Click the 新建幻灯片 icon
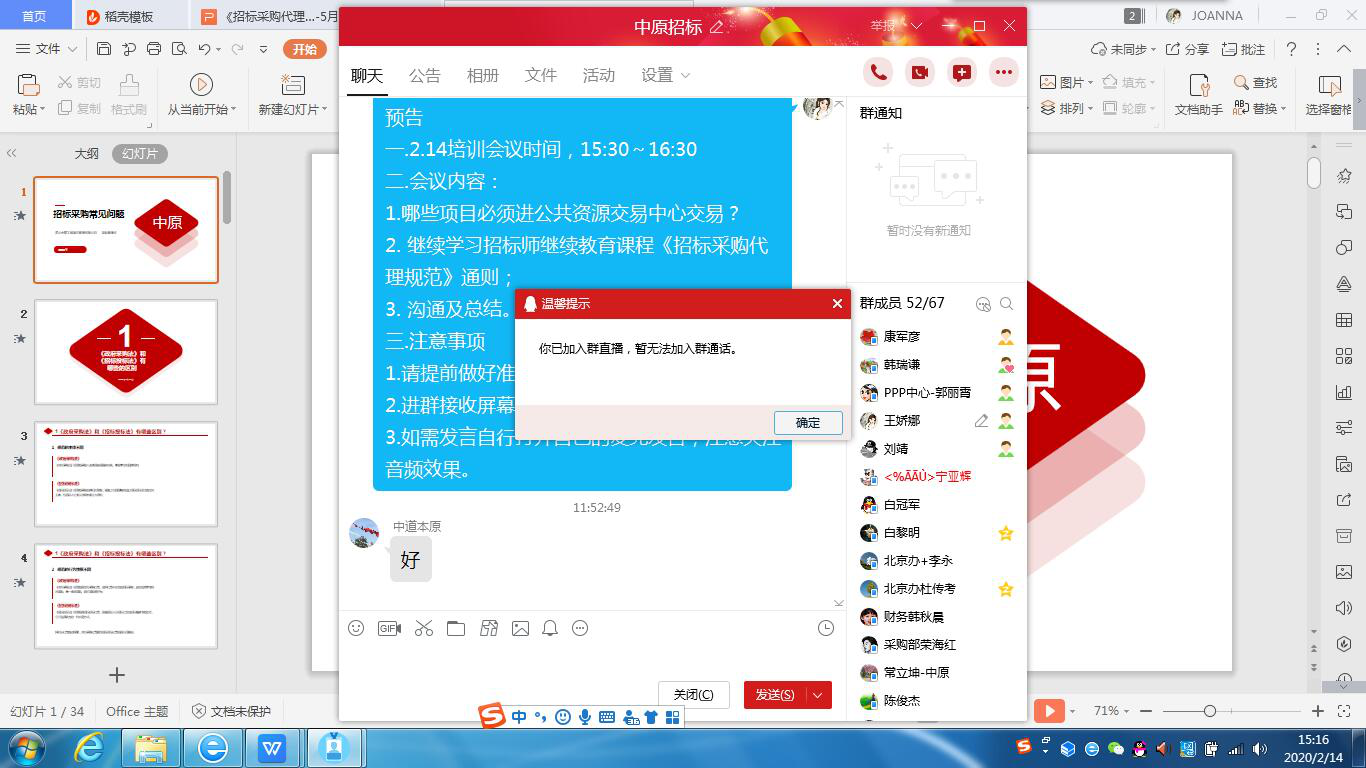The height and width of the screenshot is (768, 1366). tap(293, 85)
